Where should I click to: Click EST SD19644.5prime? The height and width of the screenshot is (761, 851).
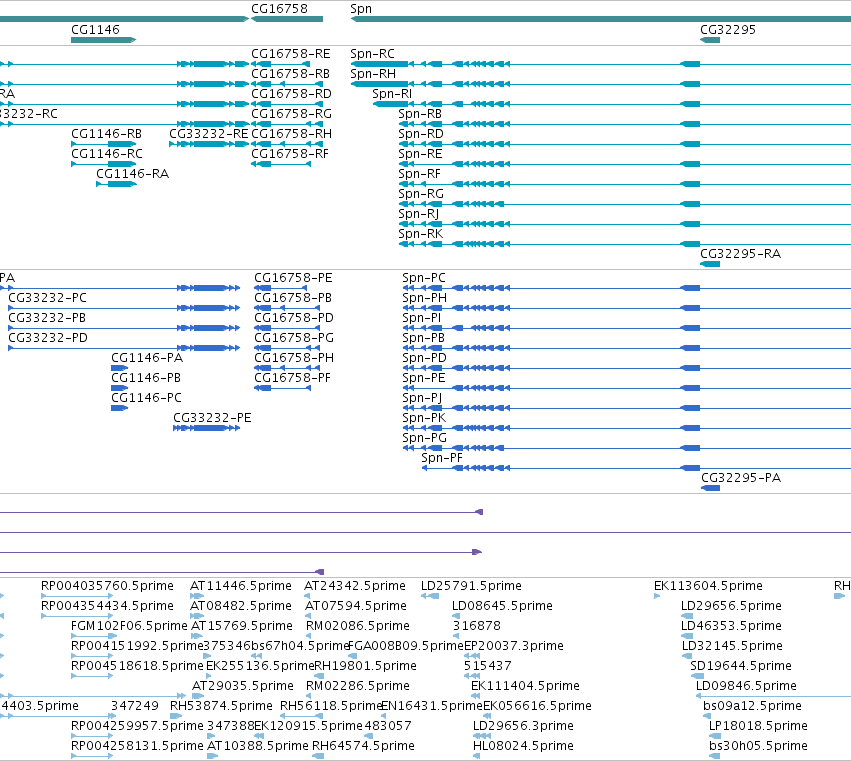point(697,676)
